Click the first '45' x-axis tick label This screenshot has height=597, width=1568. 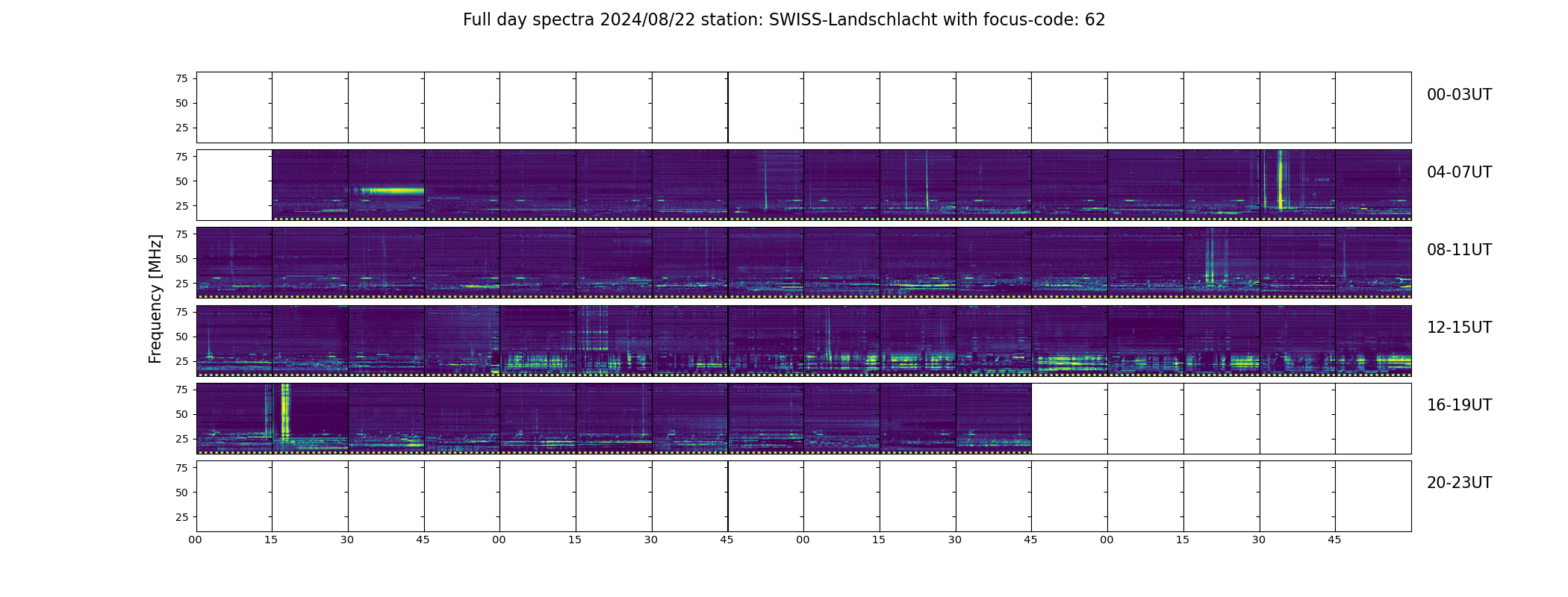pyautogui.click(x=423, y=540)
